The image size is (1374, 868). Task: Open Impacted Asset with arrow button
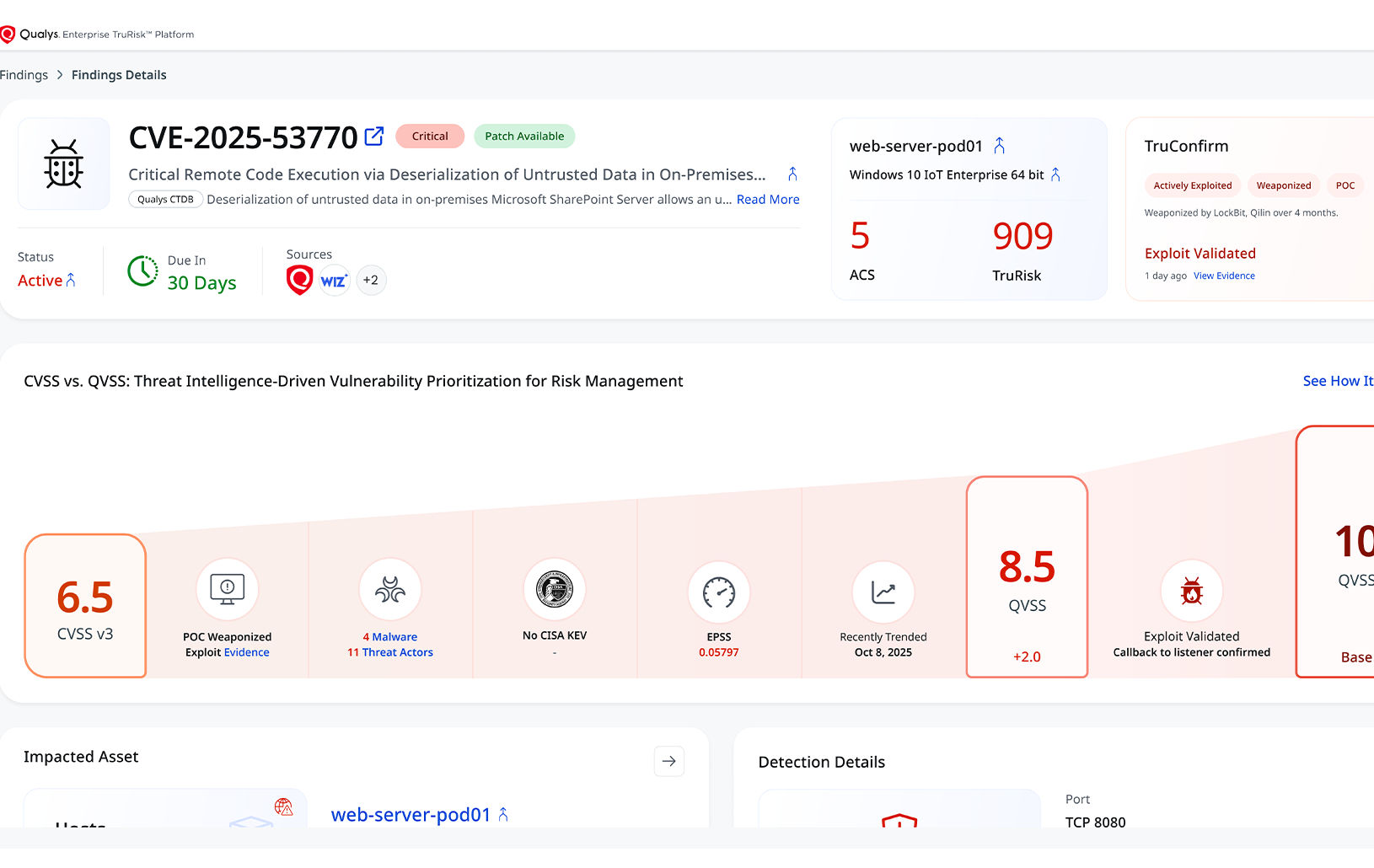pos(669,761)
